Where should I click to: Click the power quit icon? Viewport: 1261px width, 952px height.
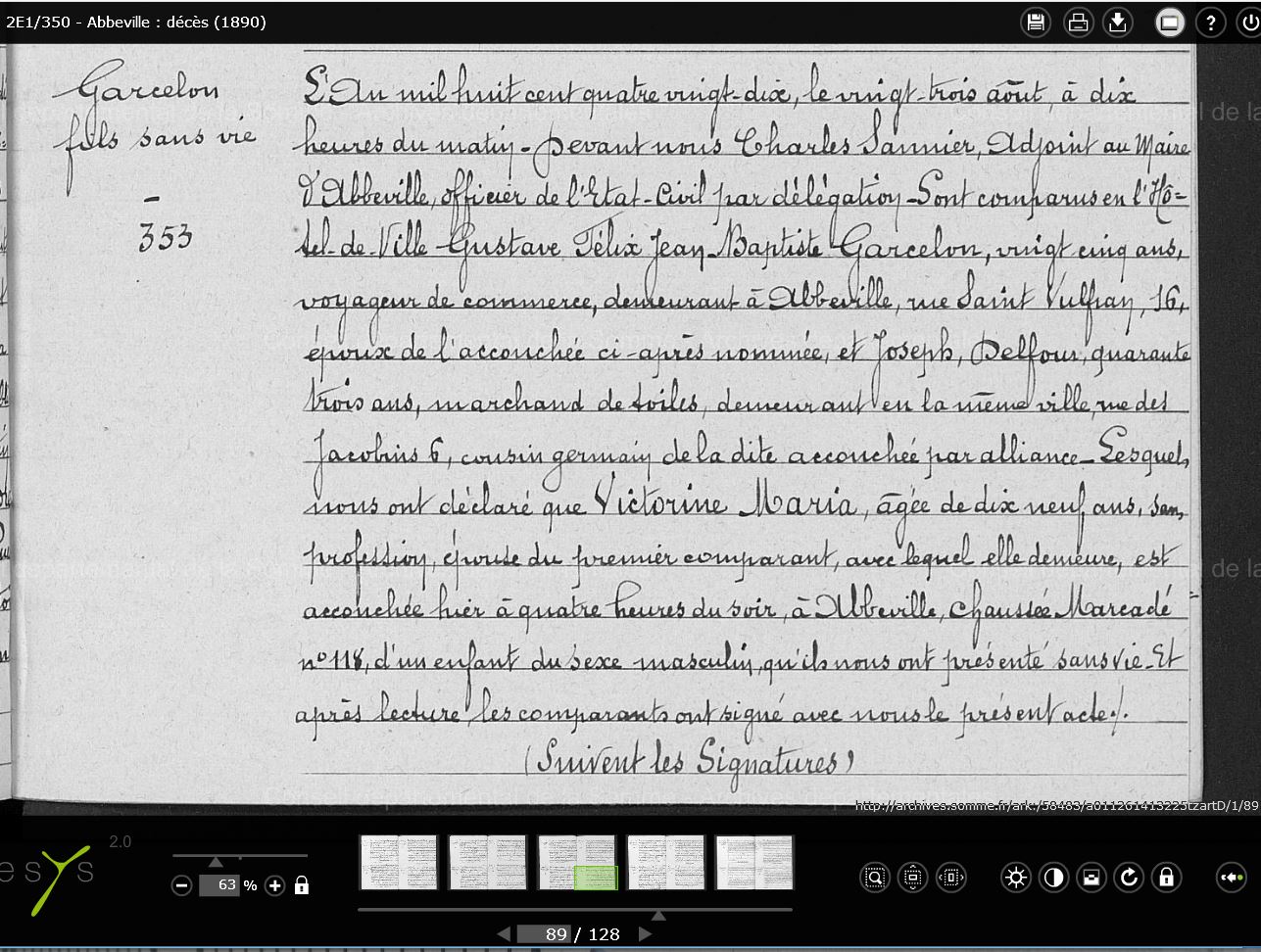point(1251,23)
